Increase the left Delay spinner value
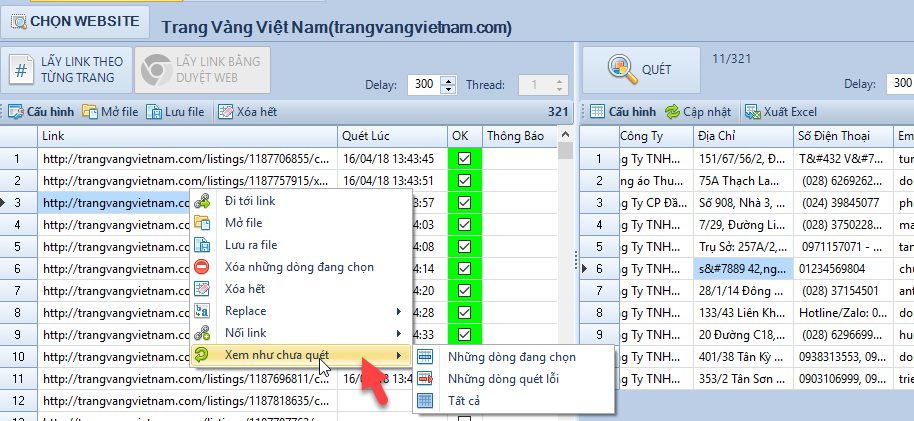This screenshot has height=421, width=914. pos(448,80)
